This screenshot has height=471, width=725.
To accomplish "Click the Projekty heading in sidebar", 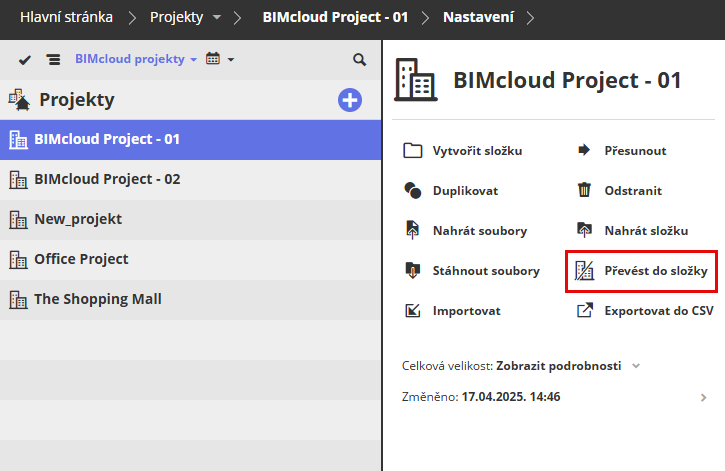I will tap(77, 100).
